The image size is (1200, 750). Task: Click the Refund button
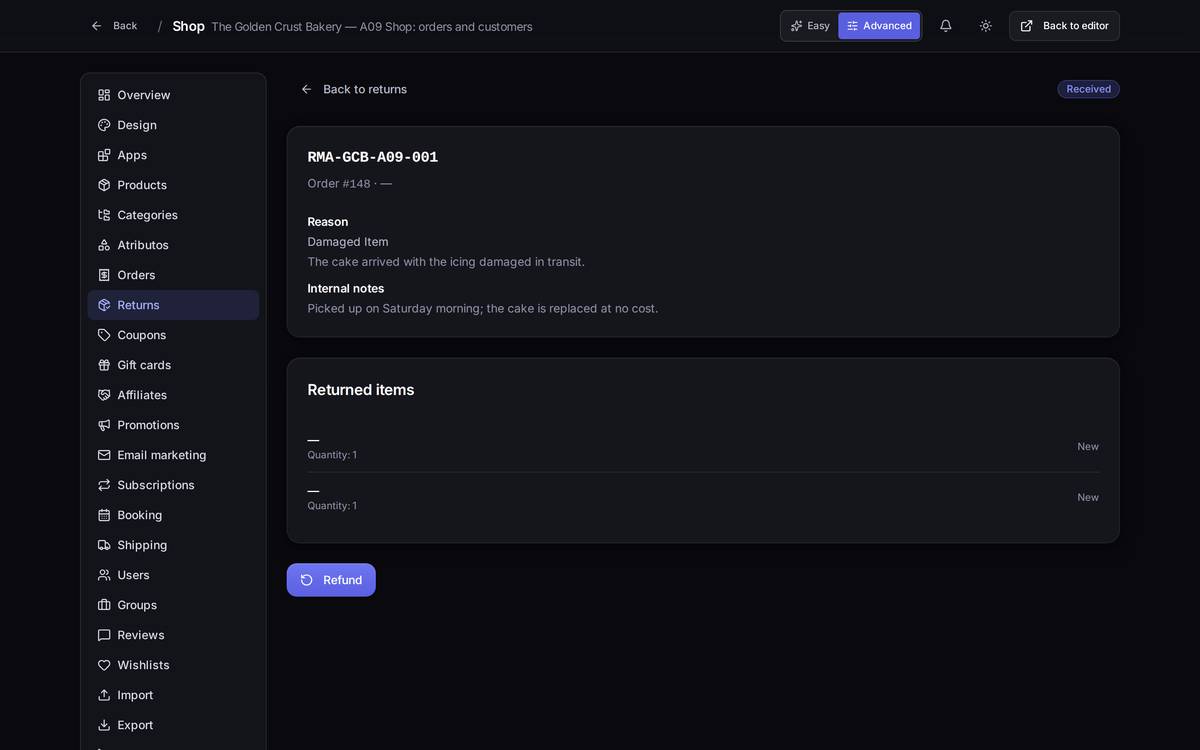331,580
